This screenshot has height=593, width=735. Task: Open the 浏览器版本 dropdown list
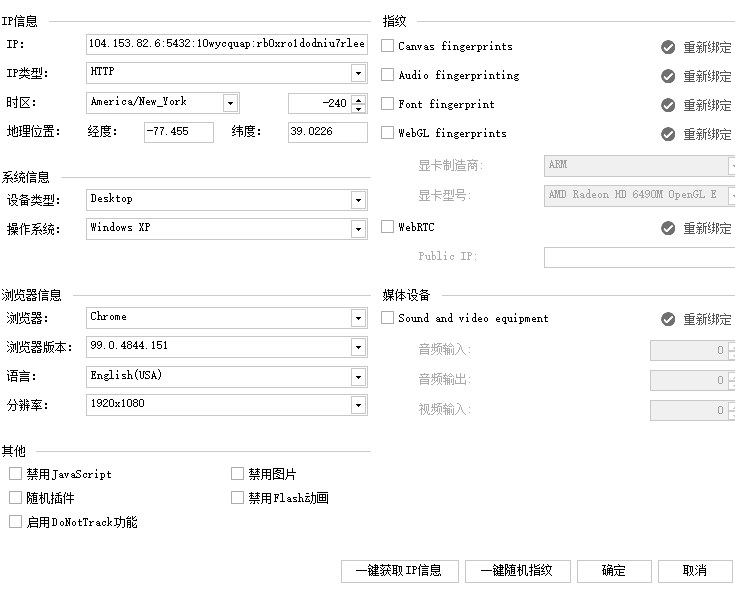(x=359, y=347)
